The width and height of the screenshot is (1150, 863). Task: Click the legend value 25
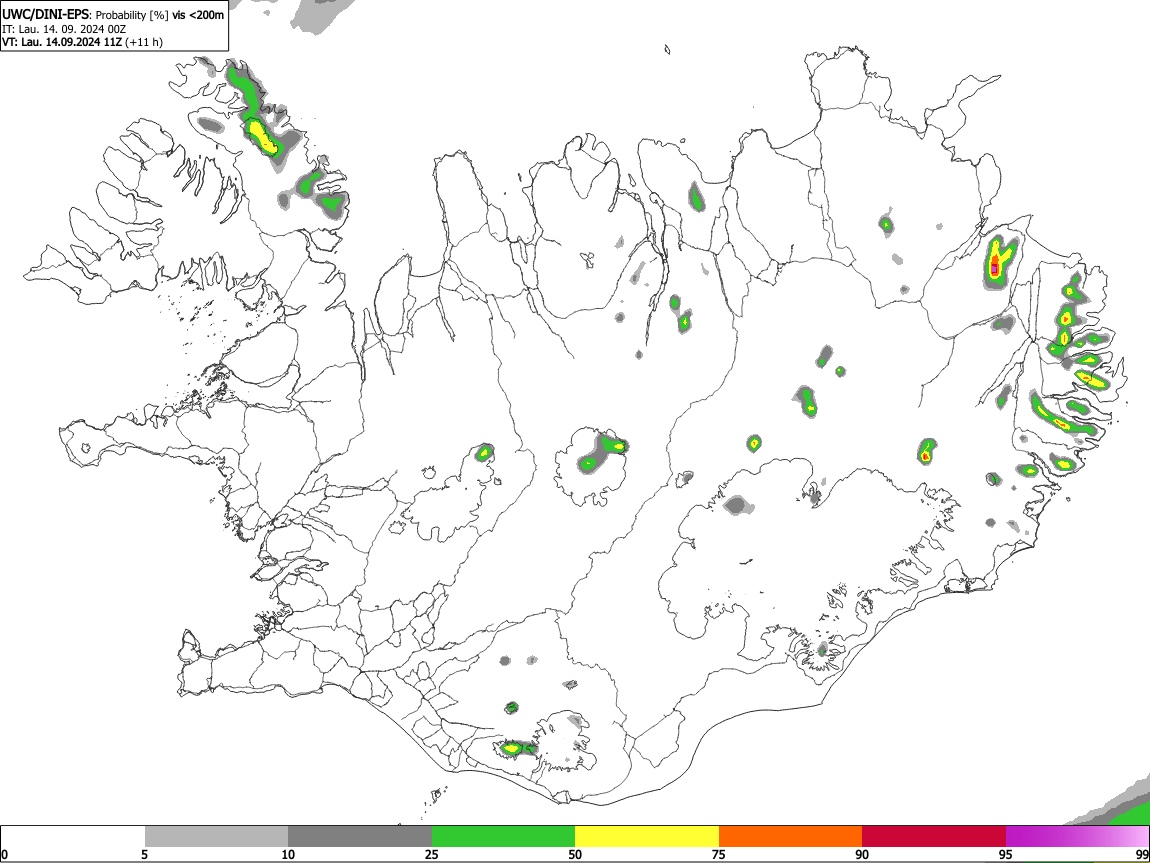[432, 854]
